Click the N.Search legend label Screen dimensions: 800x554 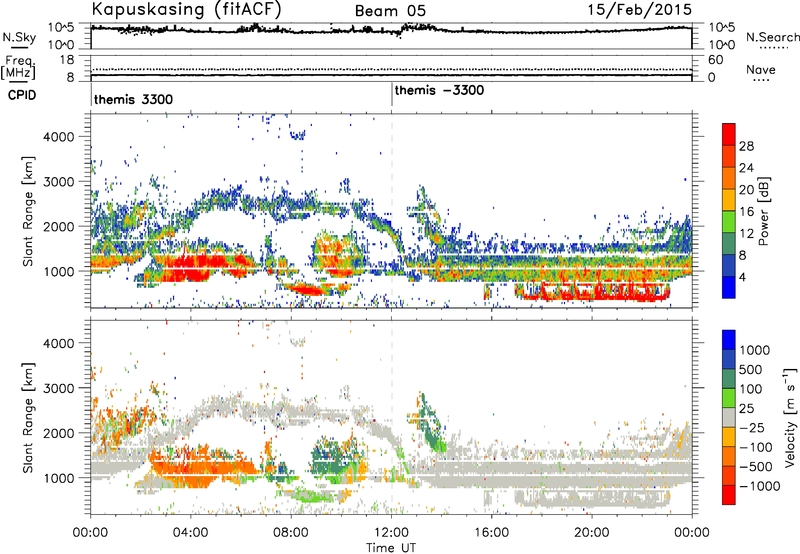click(x=772, y=37)
